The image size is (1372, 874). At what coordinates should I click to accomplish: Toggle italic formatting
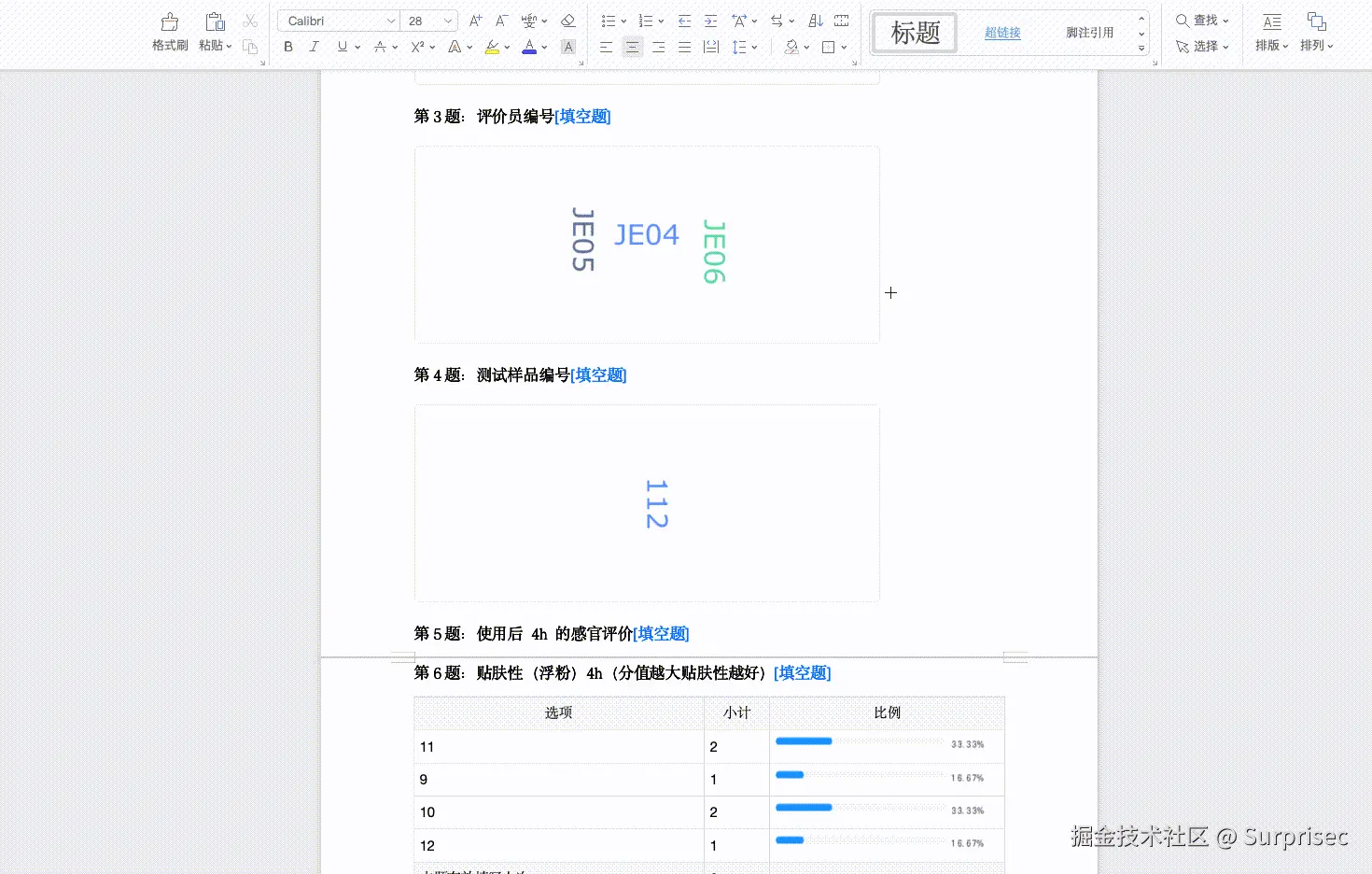click(314, 46)
